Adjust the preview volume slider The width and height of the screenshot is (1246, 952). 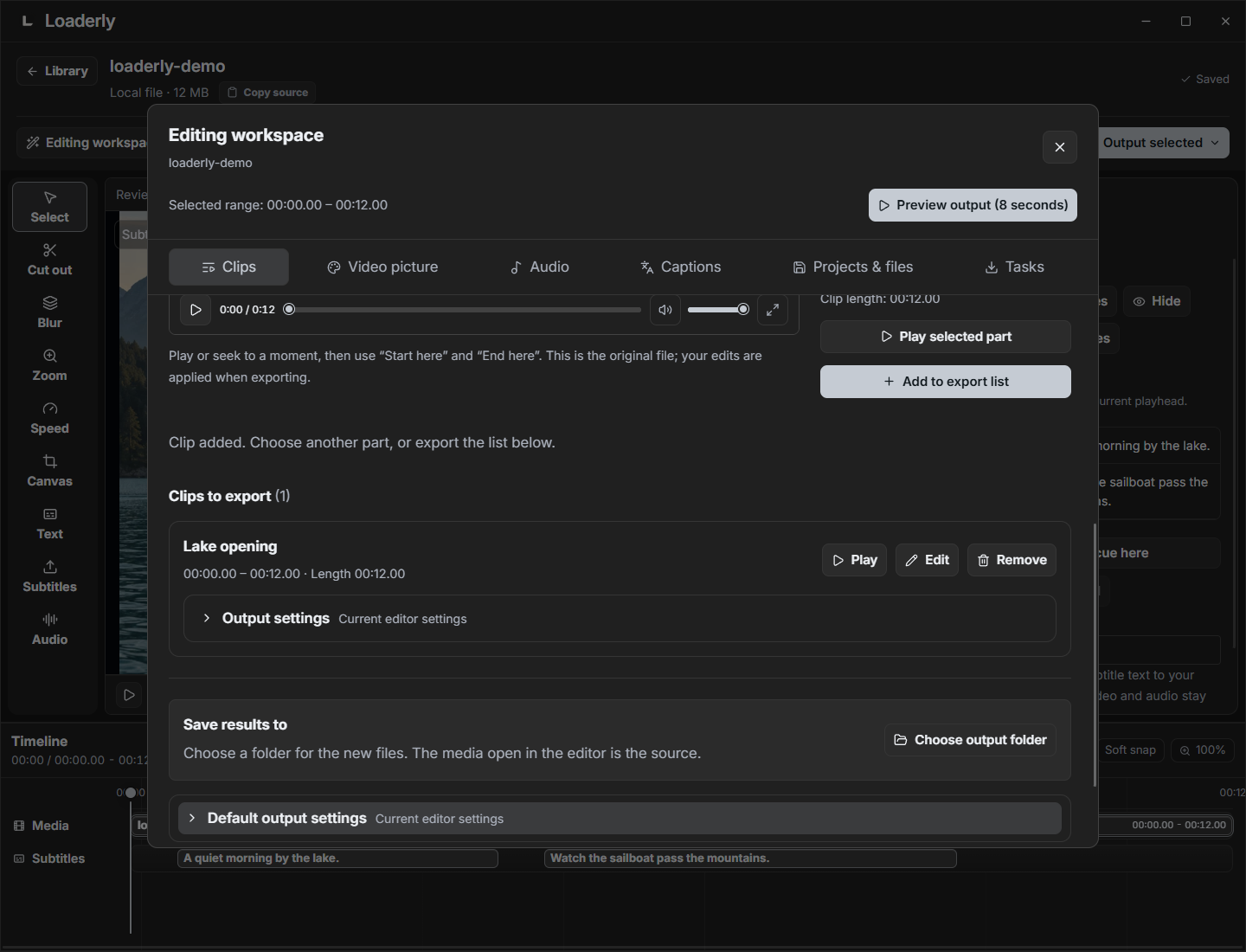click(x=718, y=310)
